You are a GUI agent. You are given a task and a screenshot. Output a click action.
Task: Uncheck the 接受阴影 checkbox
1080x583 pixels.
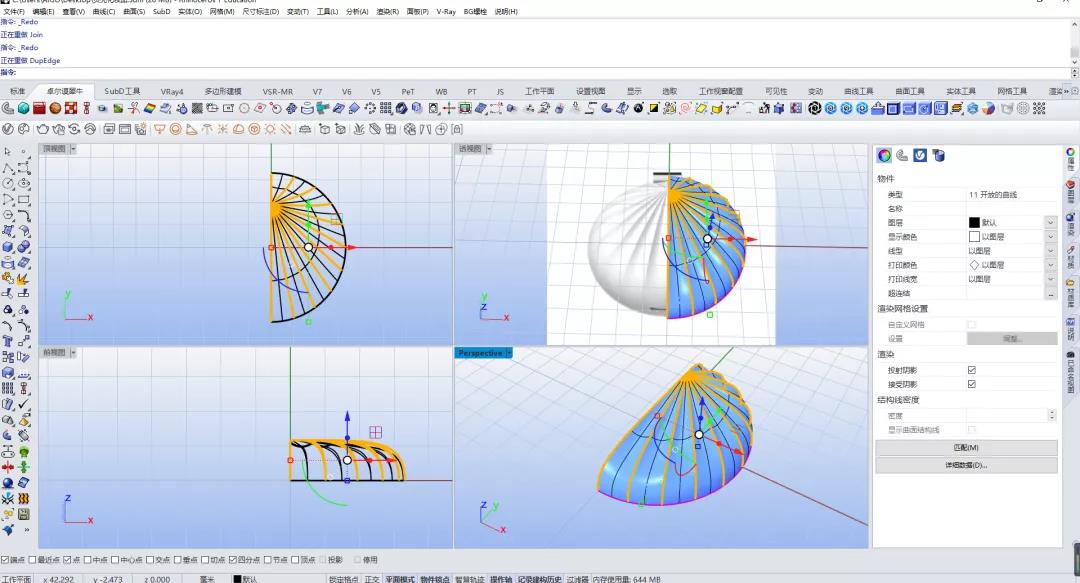pyautogui.click(x=971, y=384)
